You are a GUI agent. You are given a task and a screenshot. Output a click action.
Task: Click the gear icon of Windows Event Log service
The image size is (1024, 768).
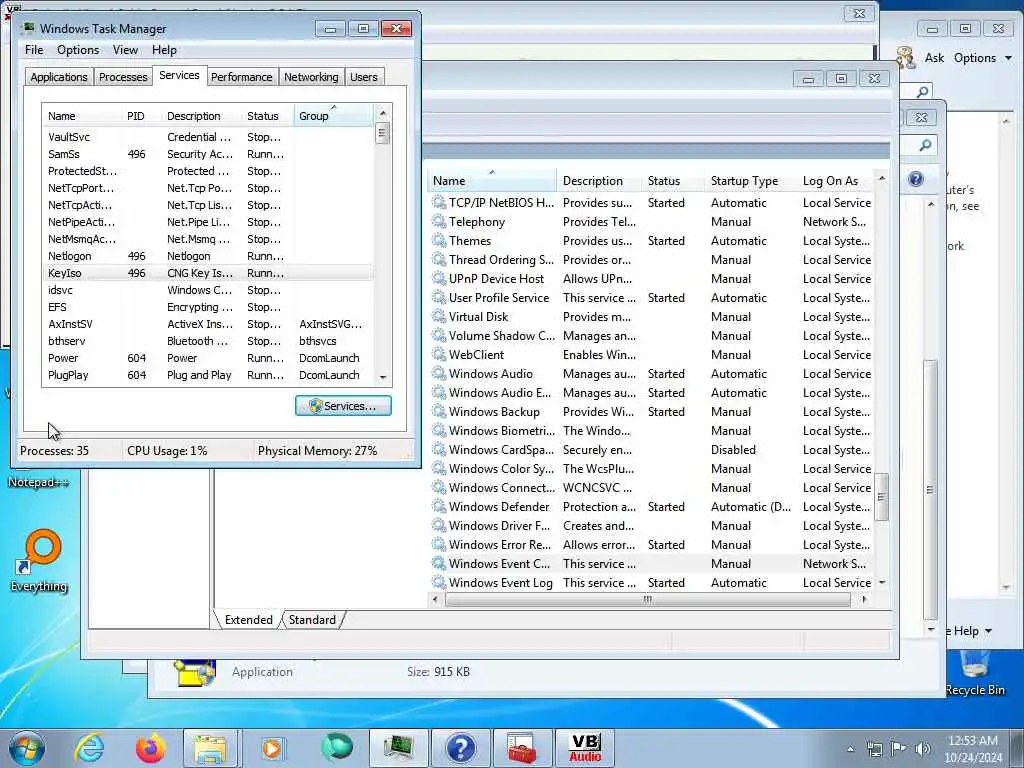pyautogui.click(x=439, y=583)
